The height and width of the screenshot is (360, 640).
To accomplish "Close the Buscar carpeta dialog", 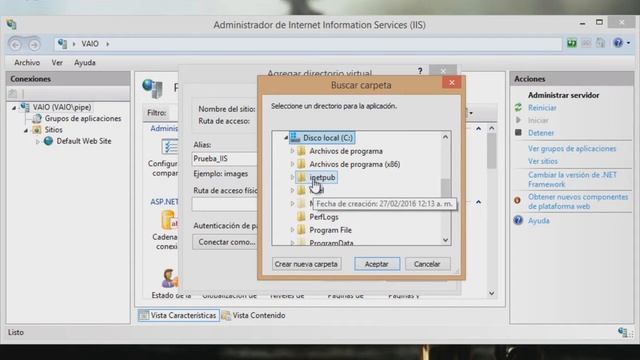I will [x=451, y=82].
